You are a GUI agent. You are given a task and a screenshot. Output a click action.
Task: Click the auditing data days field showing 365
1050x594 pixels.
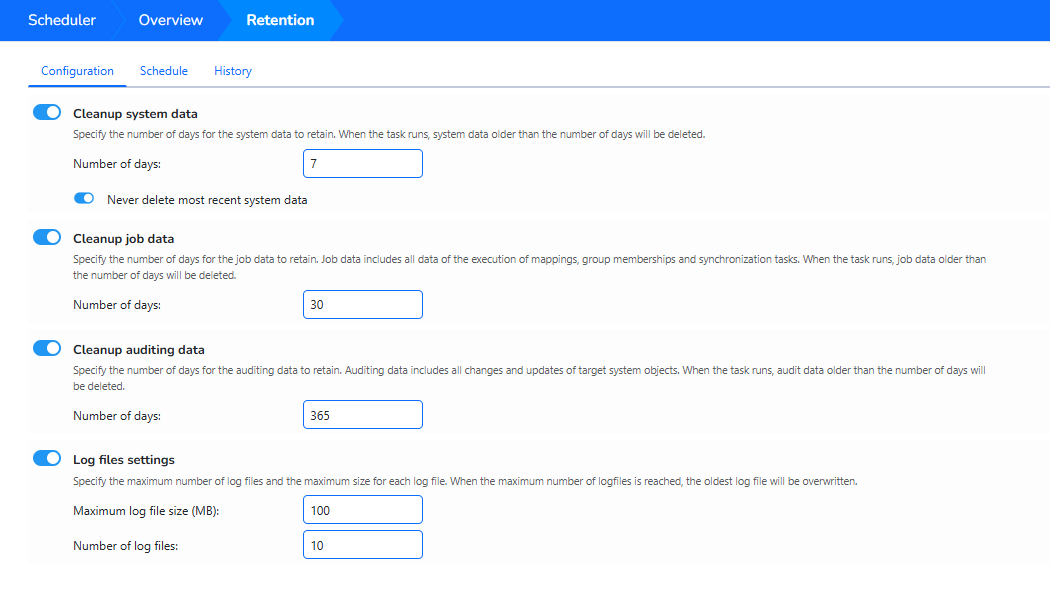tap(363, 415)
